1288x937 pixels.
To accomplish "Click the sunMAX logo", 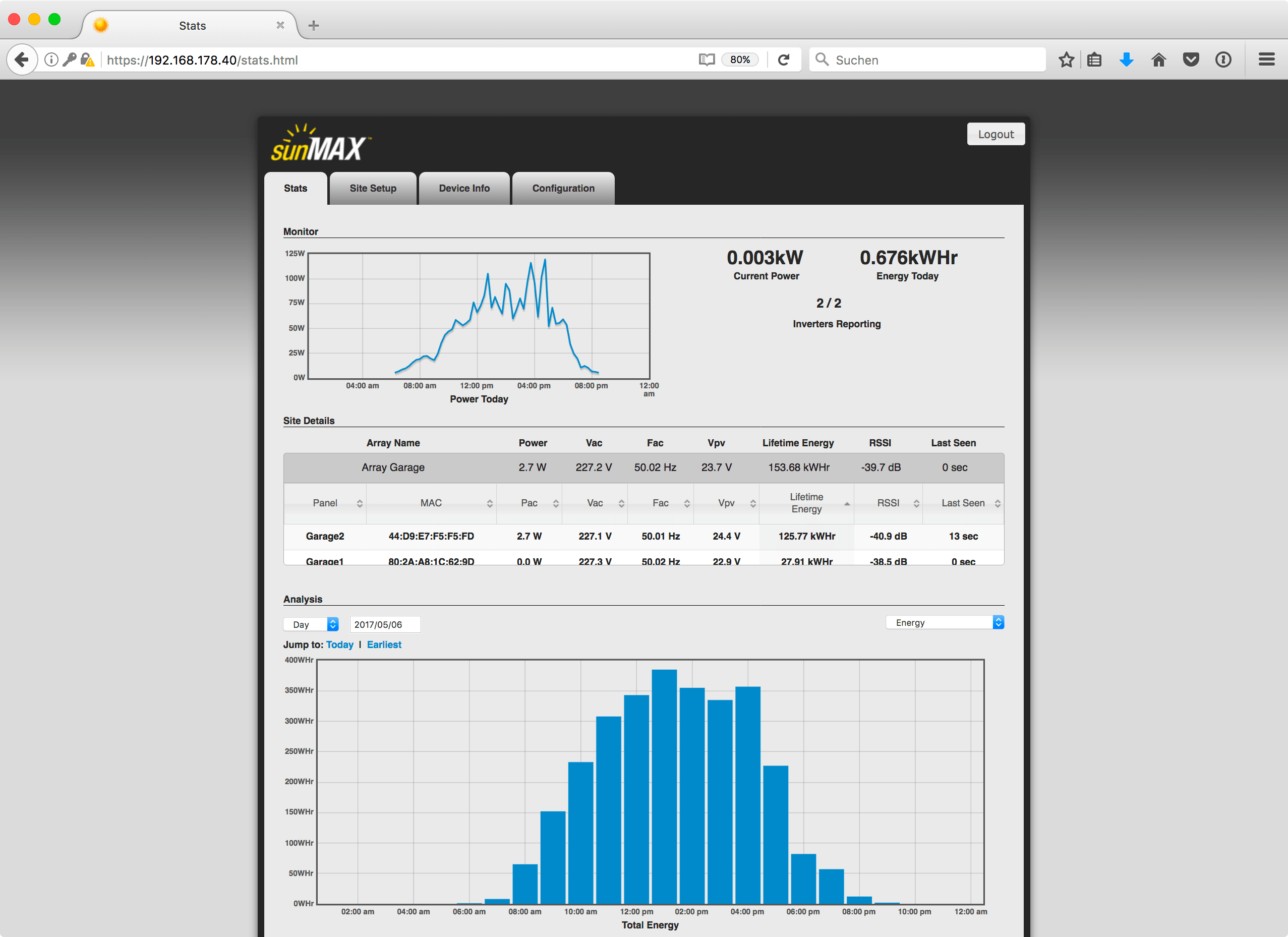I will coord(320,143).
